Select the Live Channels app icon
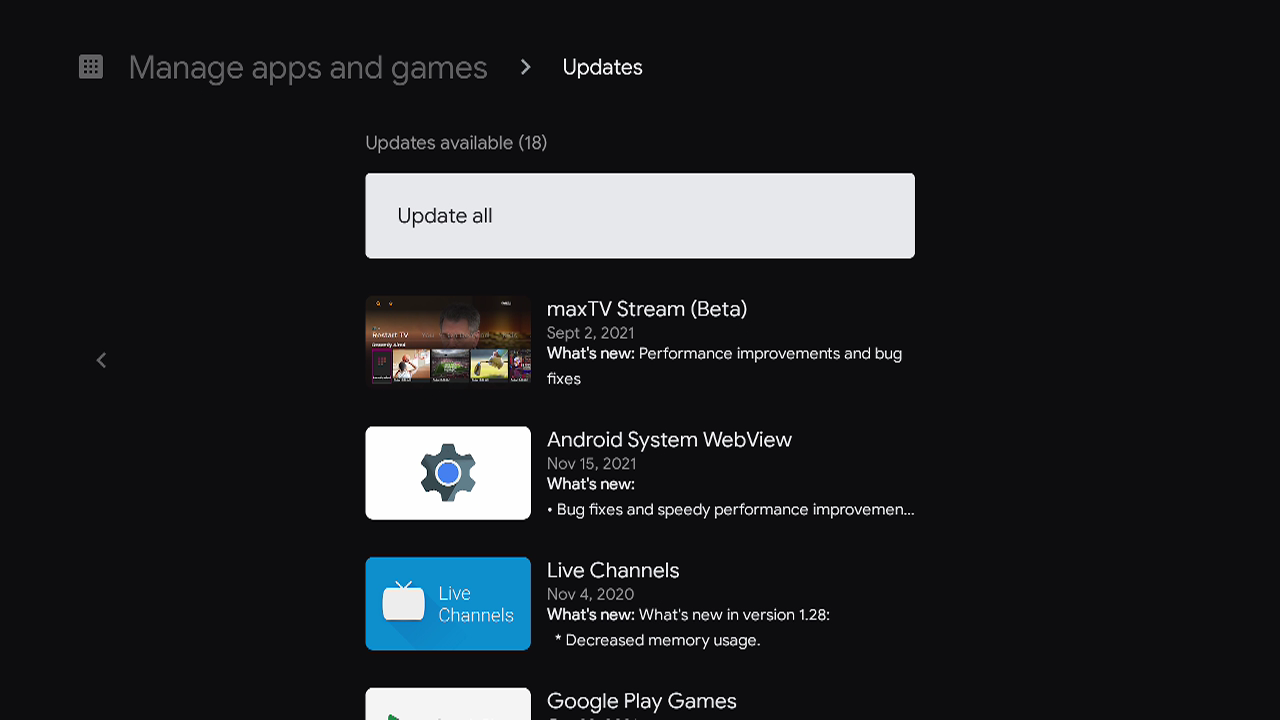This screenshot has width=1280, height=720. [447, 603]
